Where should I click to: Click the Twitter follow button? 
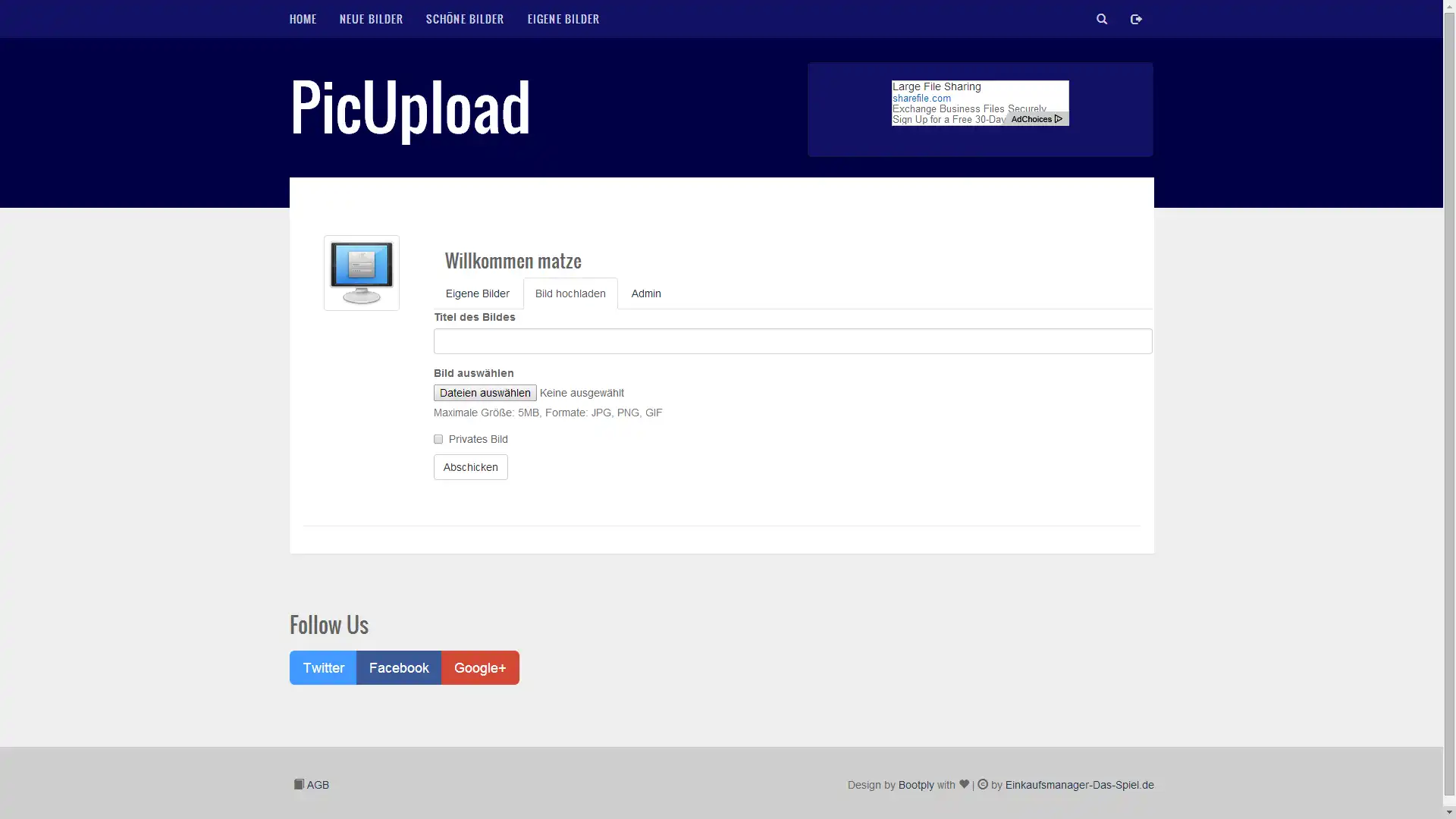(x=323, y=667)
